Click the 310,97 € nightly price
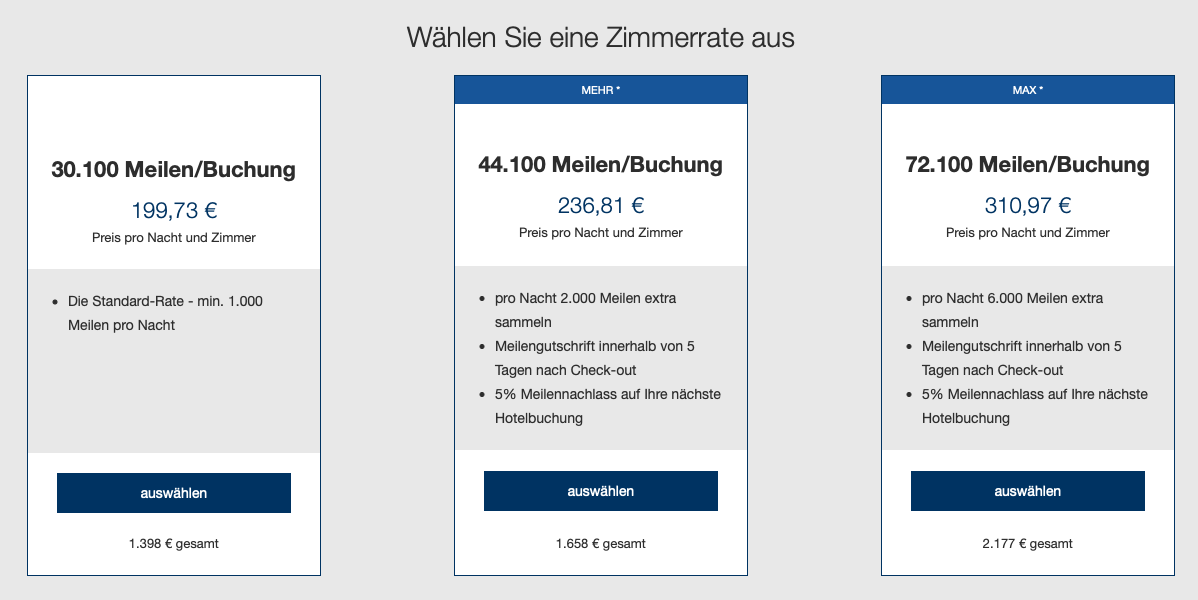This screenshot has height=600, width=1198. 1027,206
